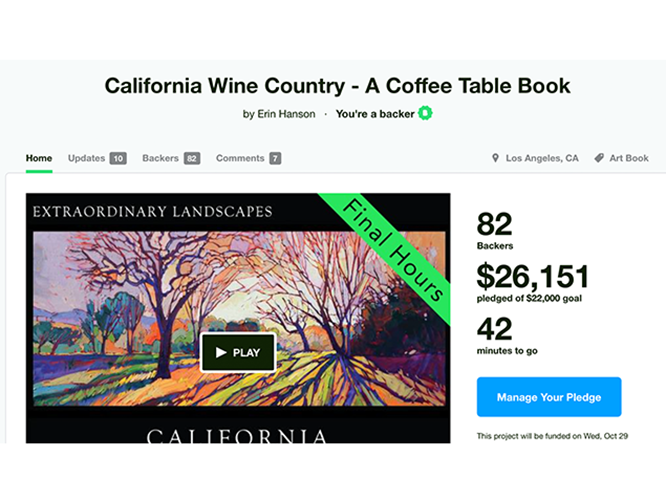Click the green backer badge icon

pos(425,114)
